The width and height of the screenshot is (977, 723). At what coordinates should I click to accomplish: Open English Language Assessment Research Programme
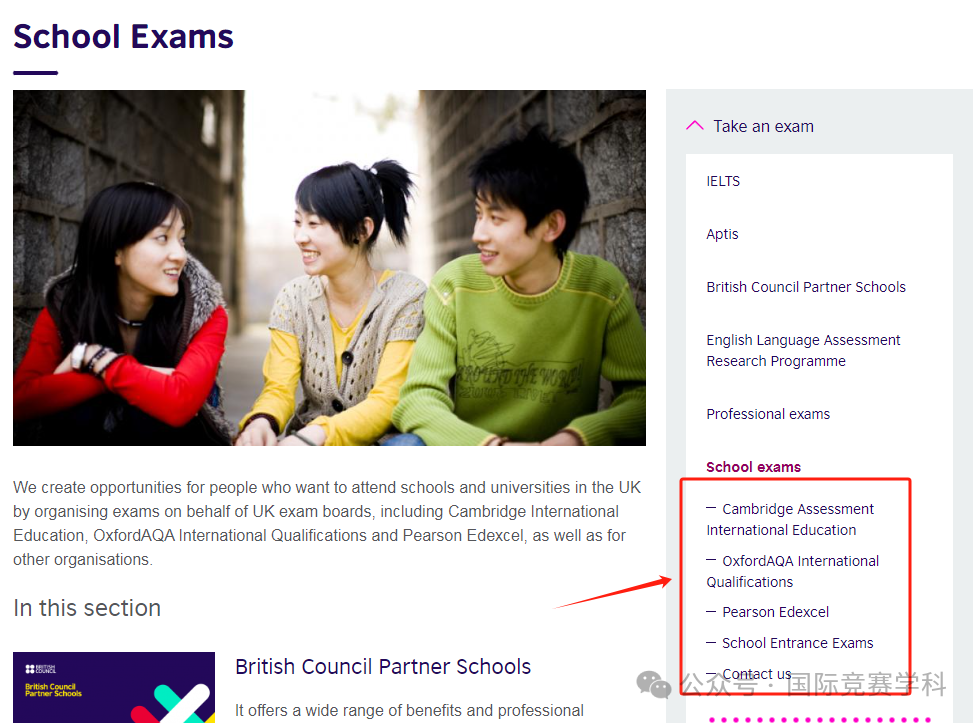(x=803, y=350)
